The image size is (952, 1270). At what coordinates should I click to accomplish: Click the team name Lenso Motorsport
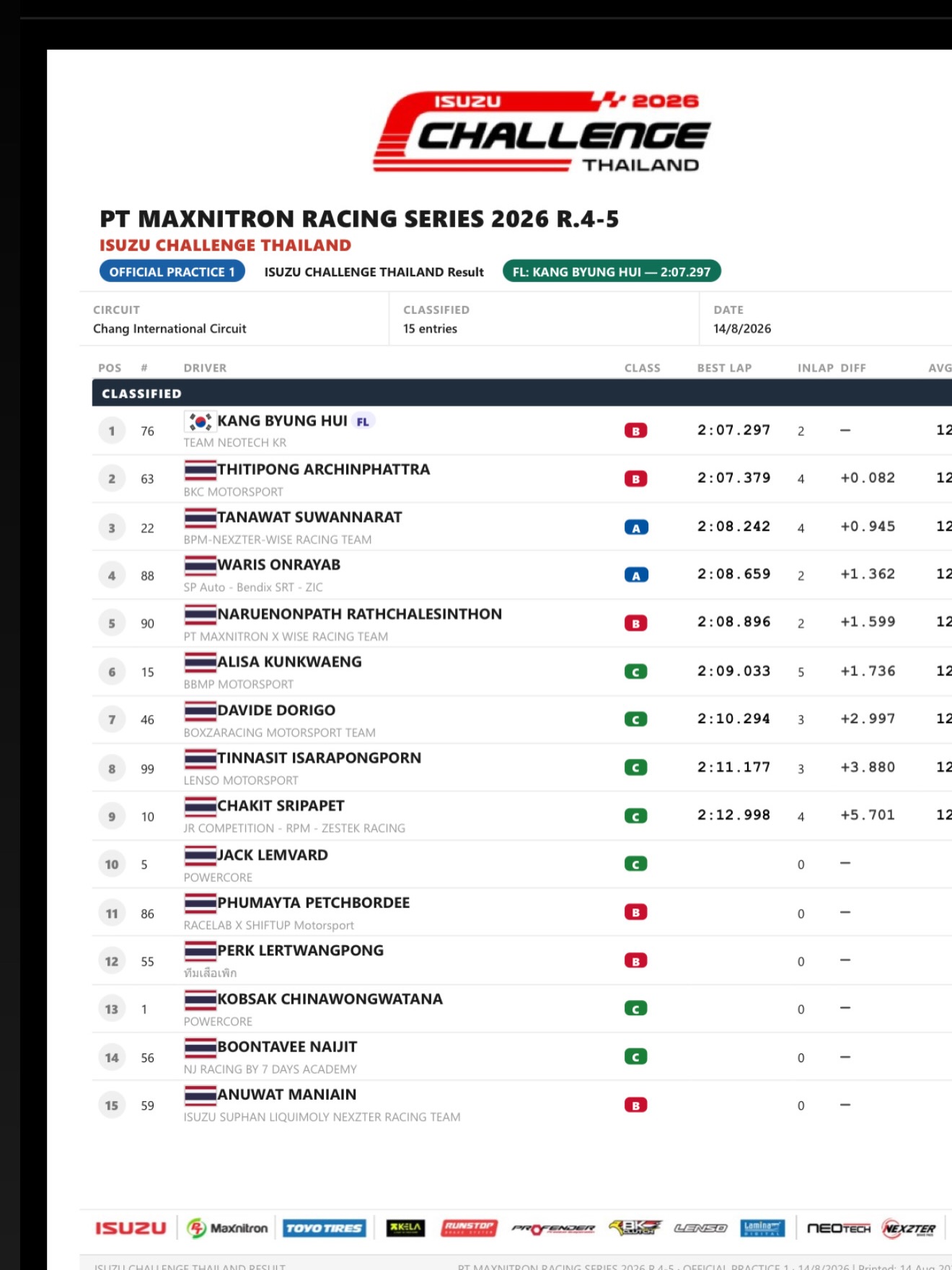tap(241, 781)
